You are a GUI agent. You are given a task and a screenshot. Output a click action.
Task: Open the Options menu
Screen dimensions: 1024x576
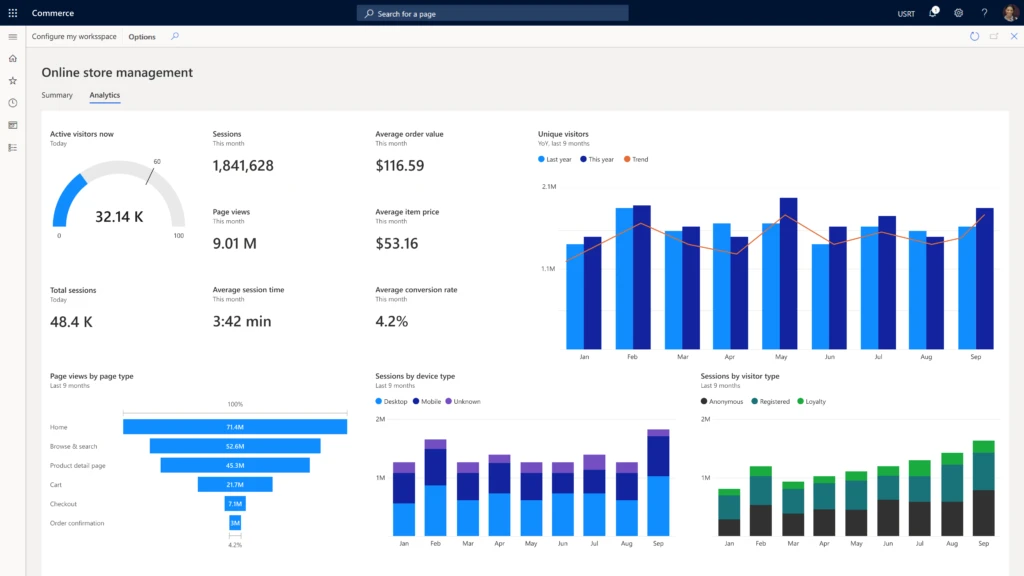tap(141, 36)
